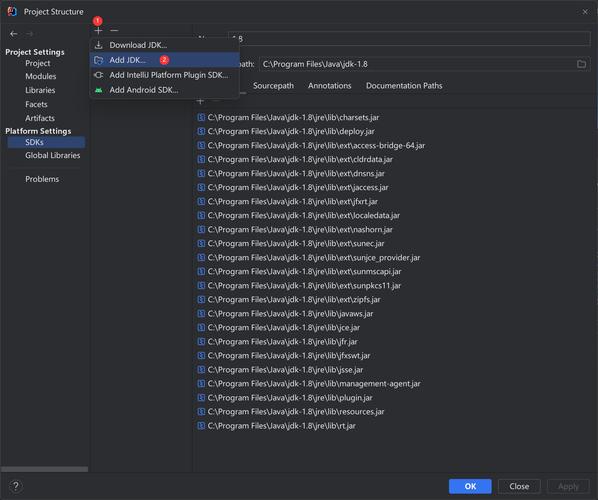This screenshot has width=598, height=500.
Task: Select the nashorn.jar entry
Action: point(294,230)
